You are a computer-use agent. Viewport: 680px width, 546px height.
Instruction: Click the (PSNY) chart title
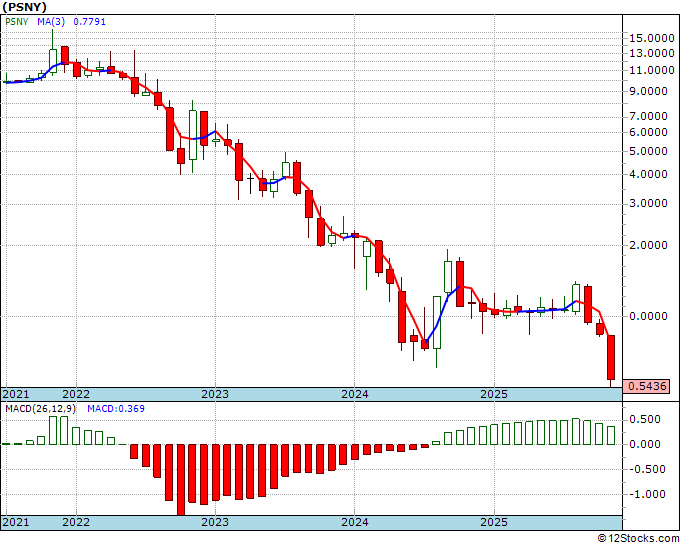point(24,7)
